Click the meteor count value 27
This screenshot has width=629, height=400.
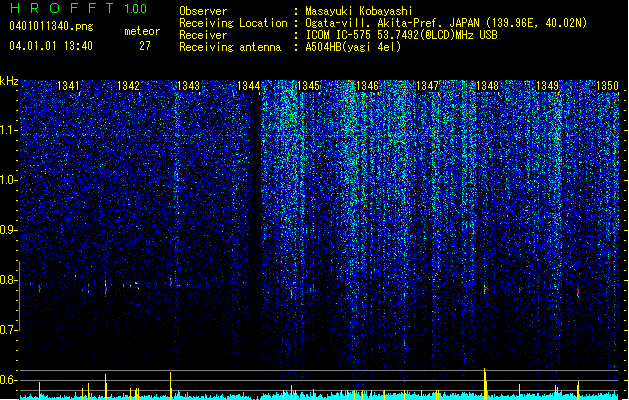pyautogui.click(x=145, y=46)
